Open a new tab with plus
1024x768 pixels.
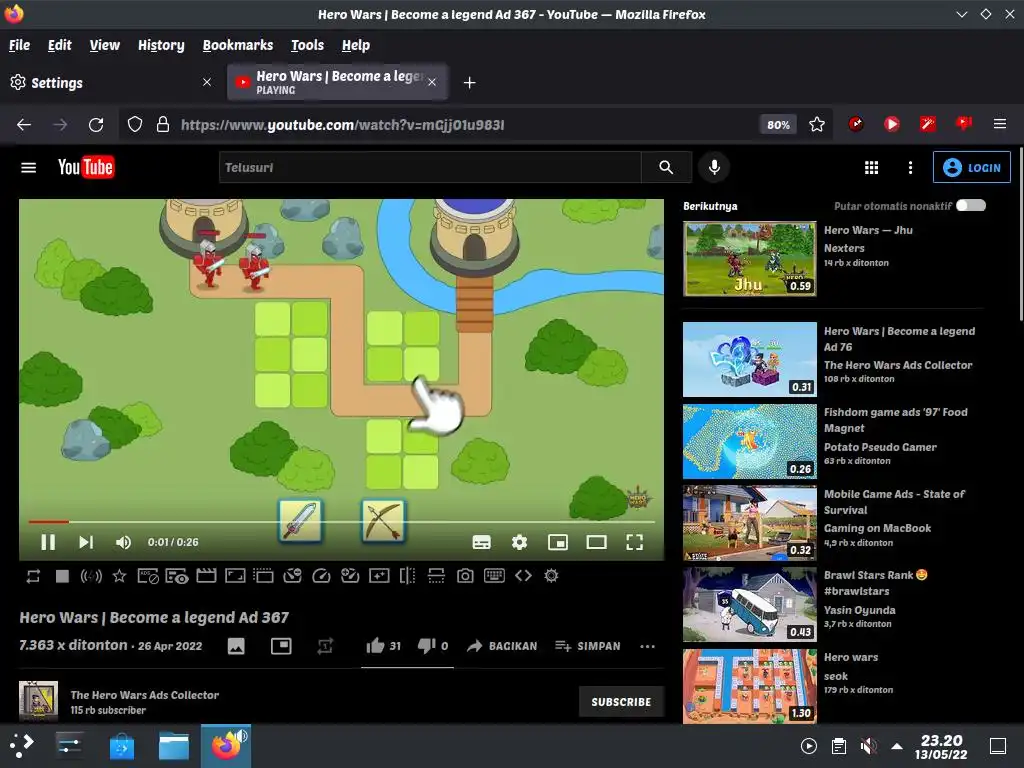coord(469,82)
